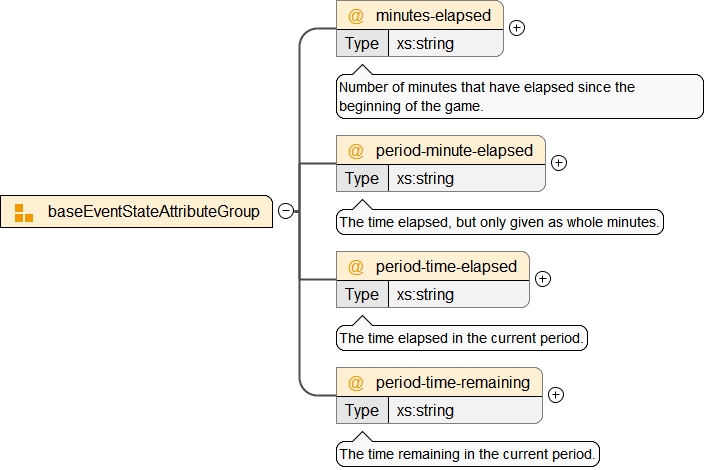Screen dimensions: 711x470
Task: Click the 'time remaining in the current period' note
Action: pos(468,454)
